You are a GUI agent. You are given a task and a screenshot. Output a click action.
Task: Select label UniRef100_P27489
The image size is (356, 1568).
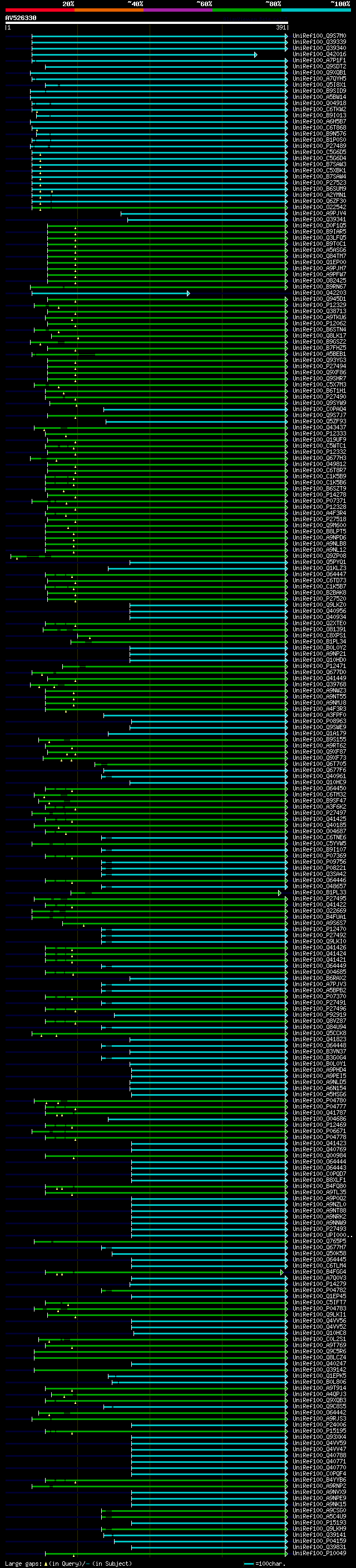[319, 146]
